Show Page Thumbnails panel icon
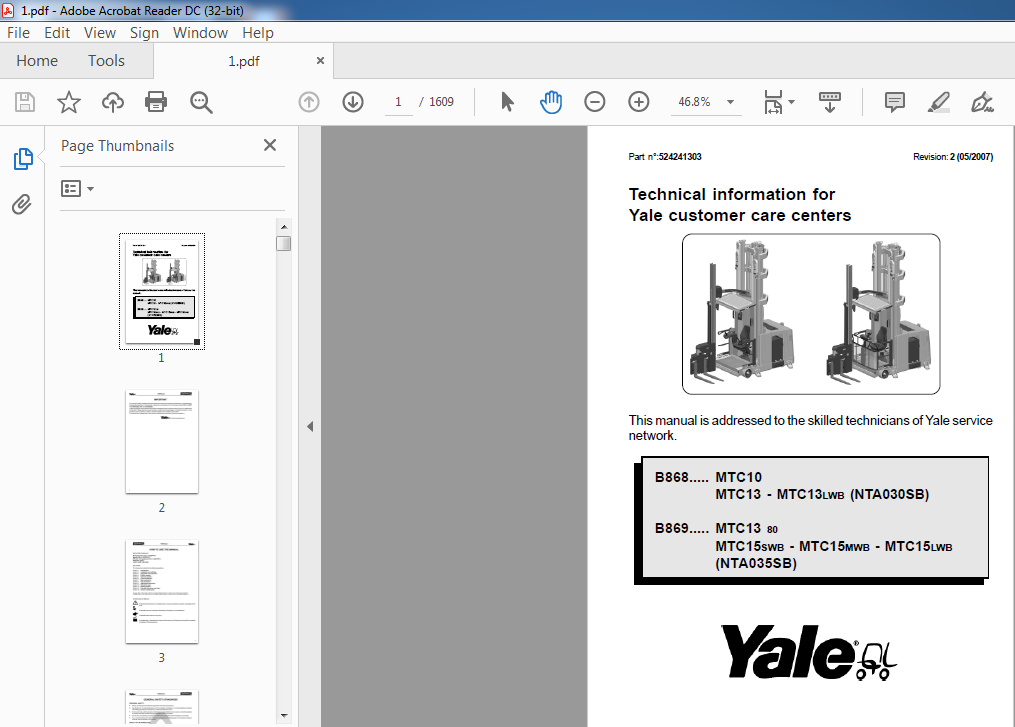 point(23,159)
